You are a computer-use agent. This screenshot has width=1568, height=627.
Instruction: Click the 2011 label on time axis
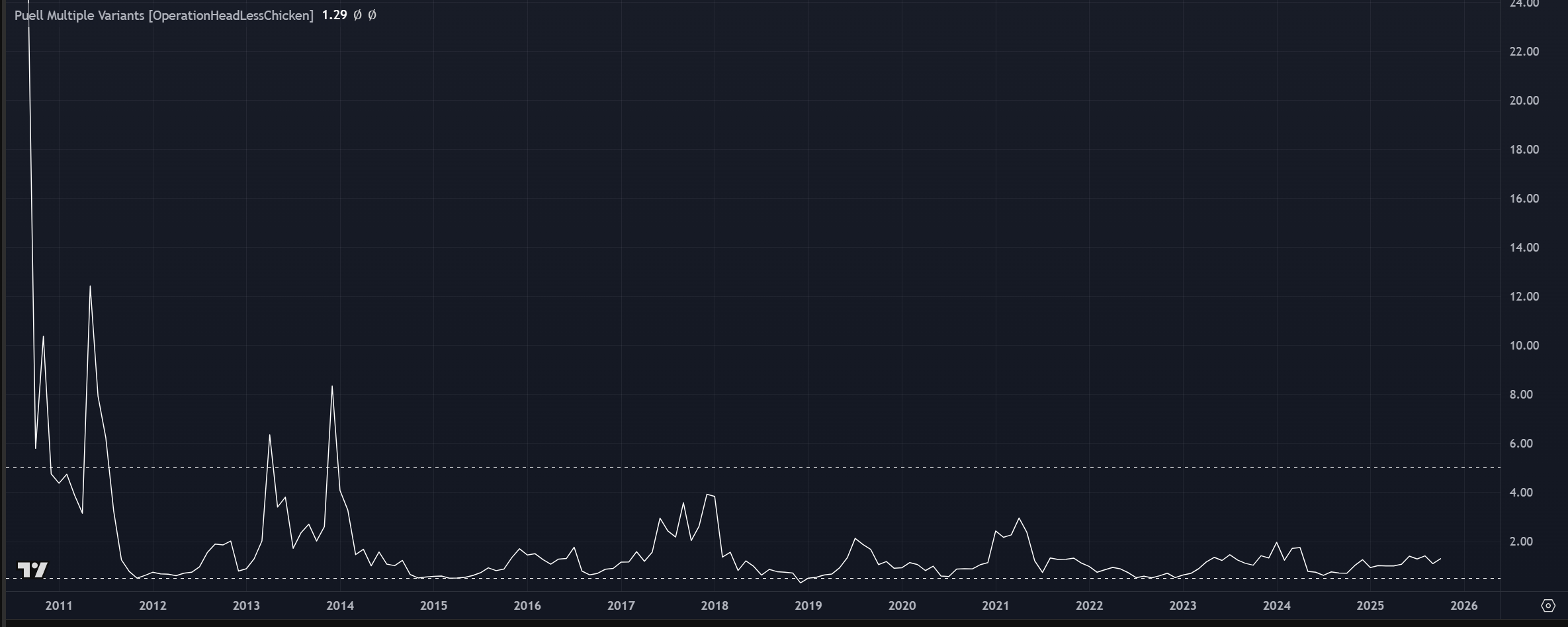click(x=59, y=605)
